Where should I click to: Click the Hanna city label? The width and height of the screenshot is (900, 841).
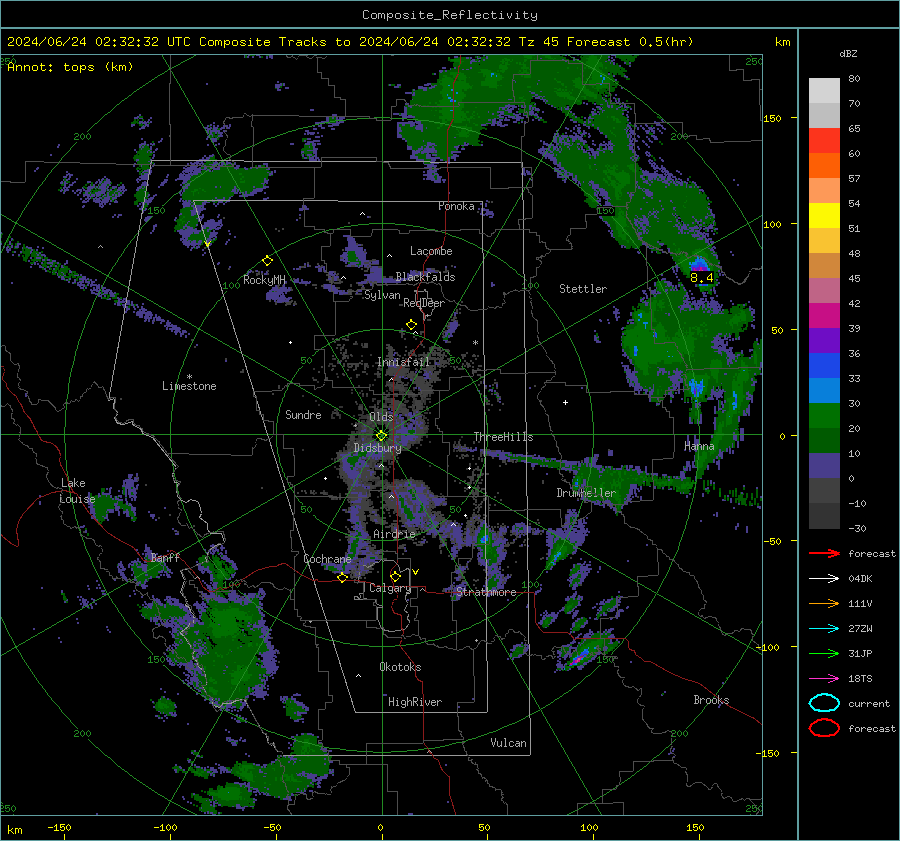pos(699,446)
